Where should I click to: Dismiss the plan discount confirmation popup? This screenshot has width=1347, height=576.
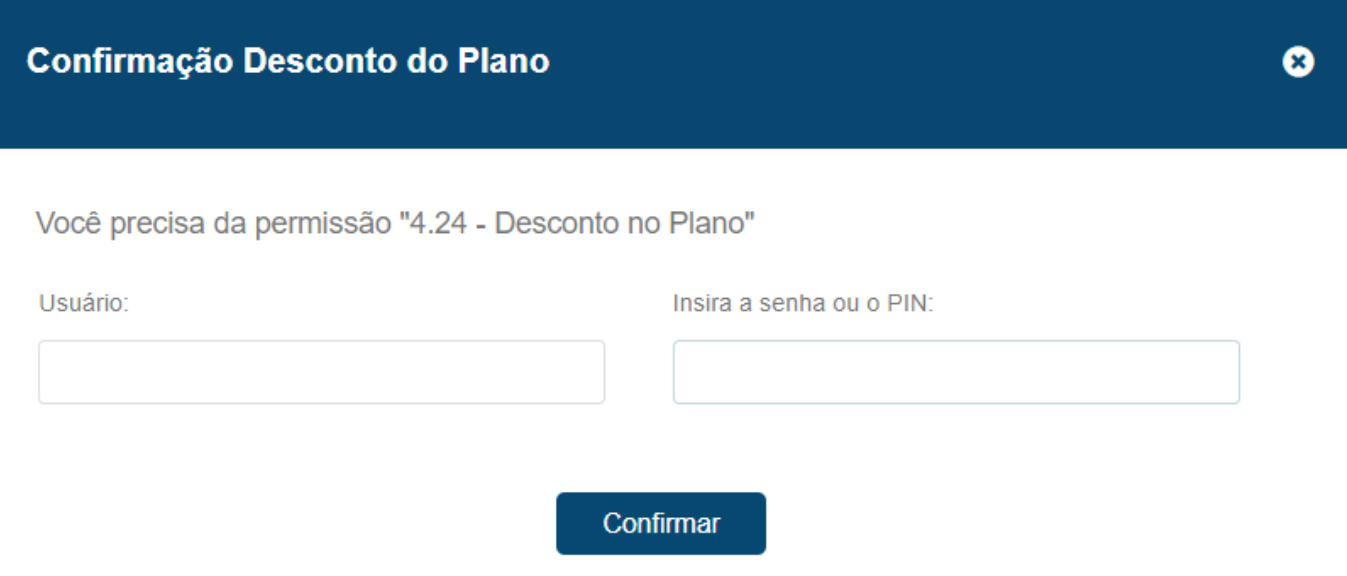[x=1297, y=63]
